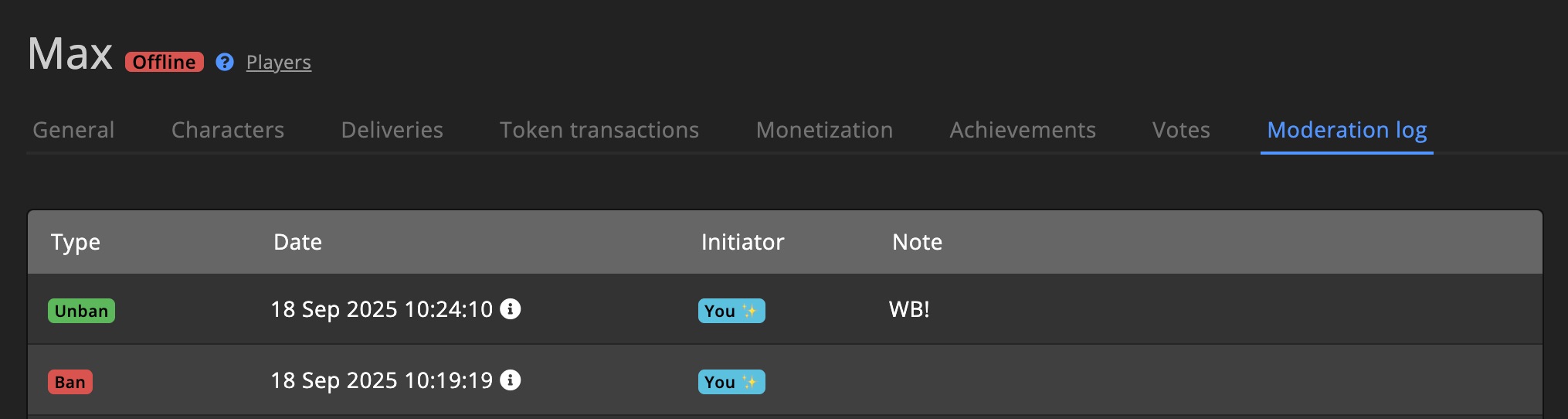Image resolution: width=1568 pixels, height=419 pixels.
Task: View the Achievements tab
Action: [1023, 130]
